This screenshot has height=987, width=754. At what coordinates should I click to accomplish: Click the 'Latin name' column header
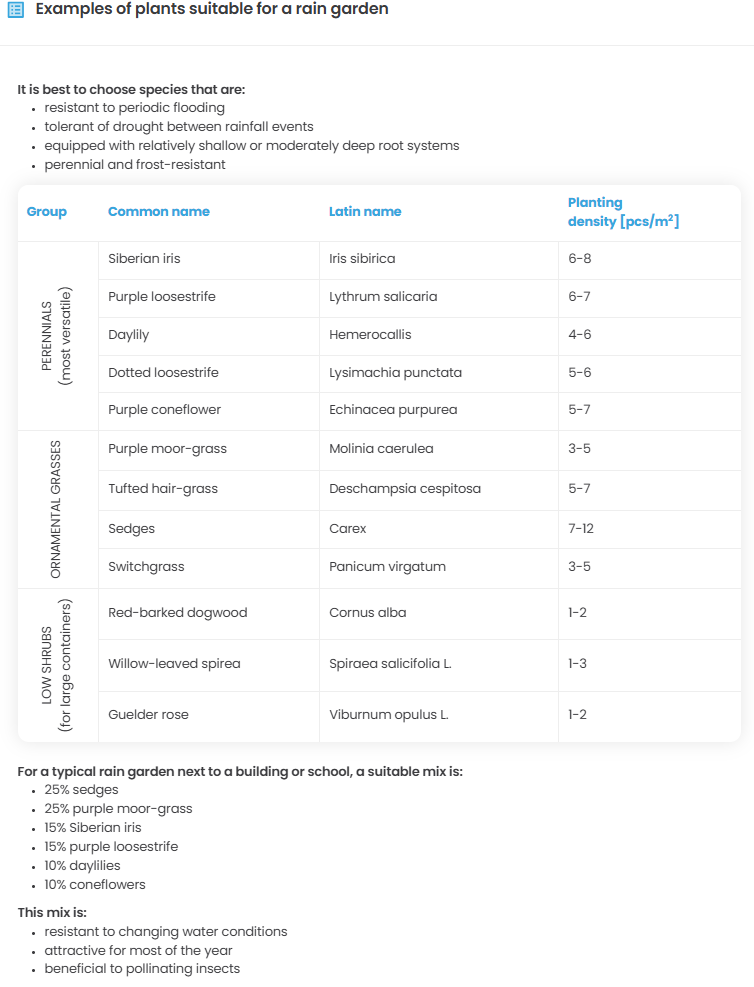[x=365, y=212]
